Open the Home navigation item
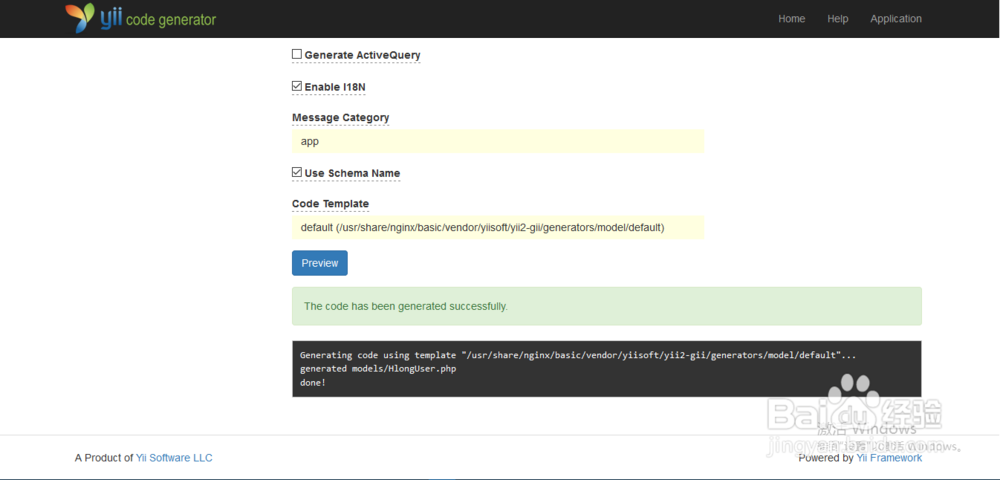Image resolution: width=1000 pixels, height=480 pixels. 791,19
